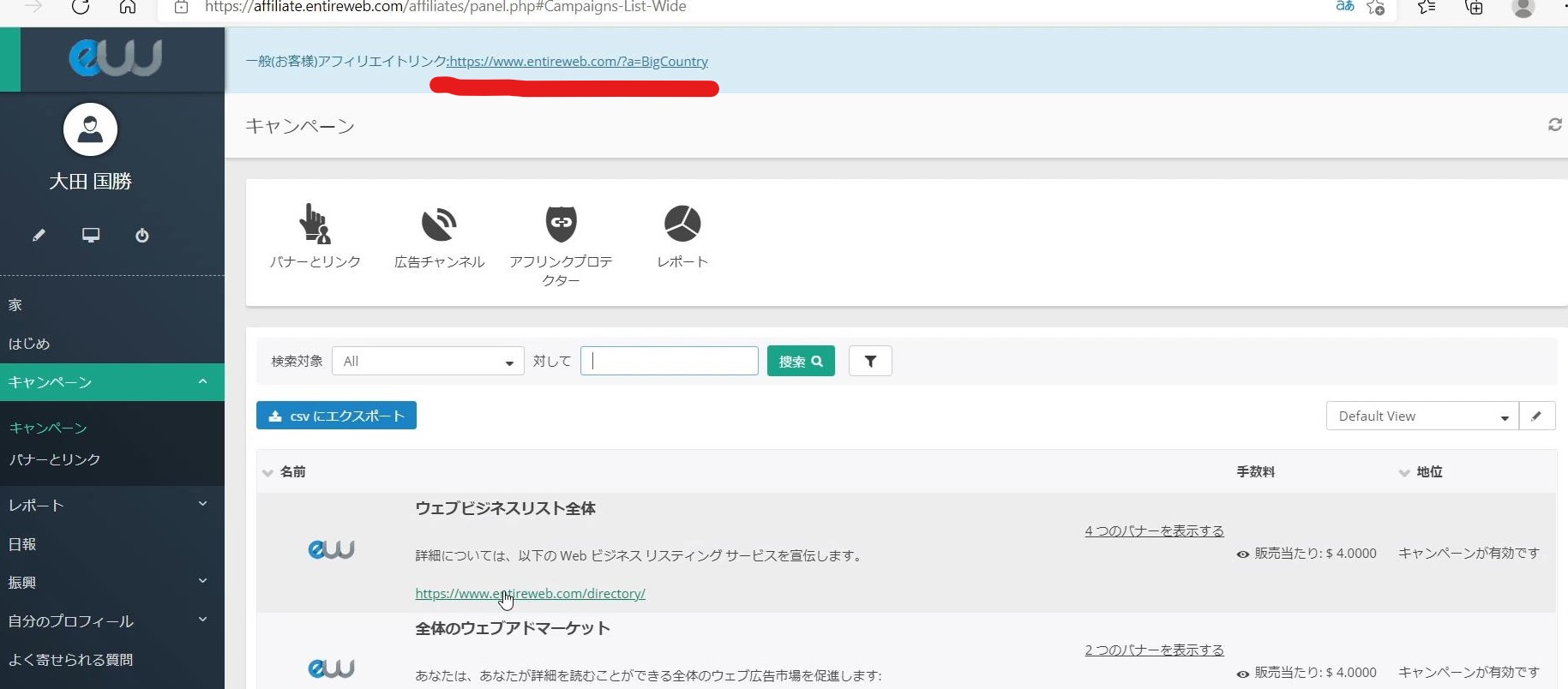Open the 検索対象 All dropdown
The height and width of the screenshot is (689, 1568).
(428, 361)
